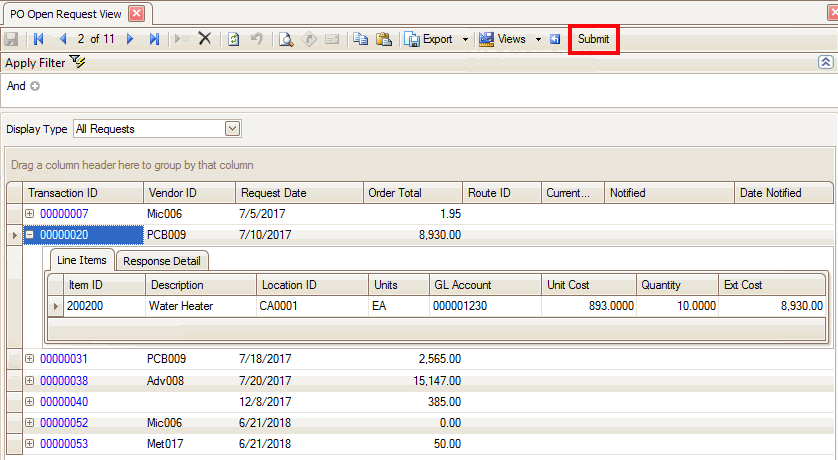The height and width of the screenshot is (460, 838).
Task: Go to the next record
Action: (130, 39)
